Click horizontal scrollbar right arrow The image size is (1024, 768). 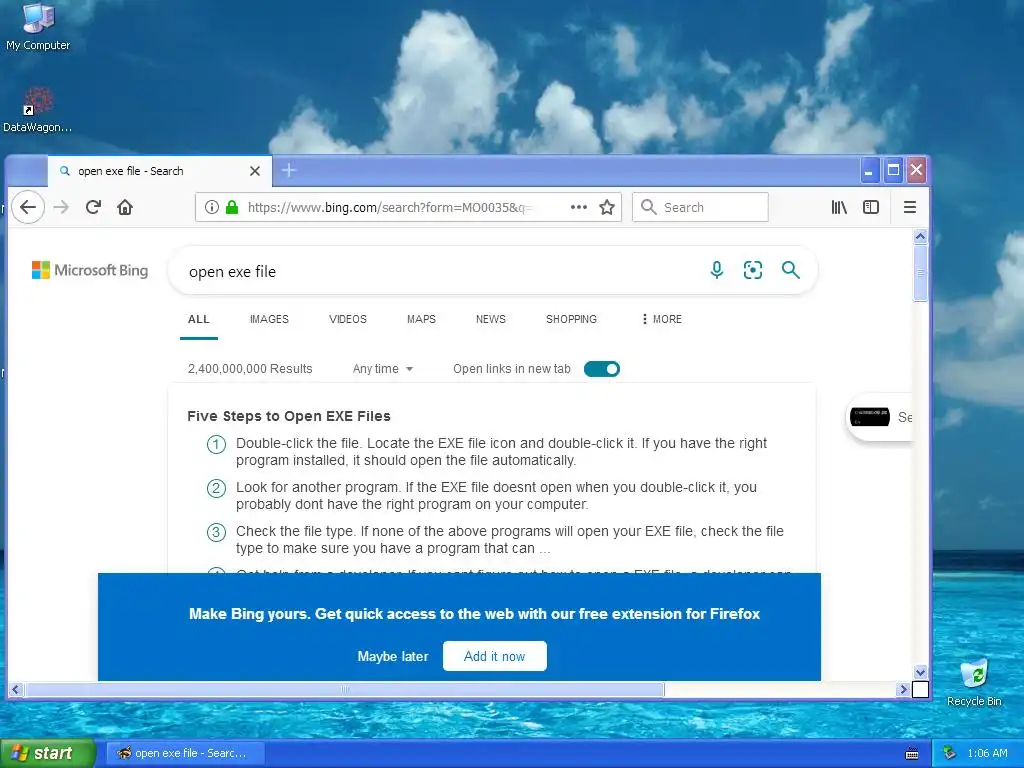coord(903,690)
